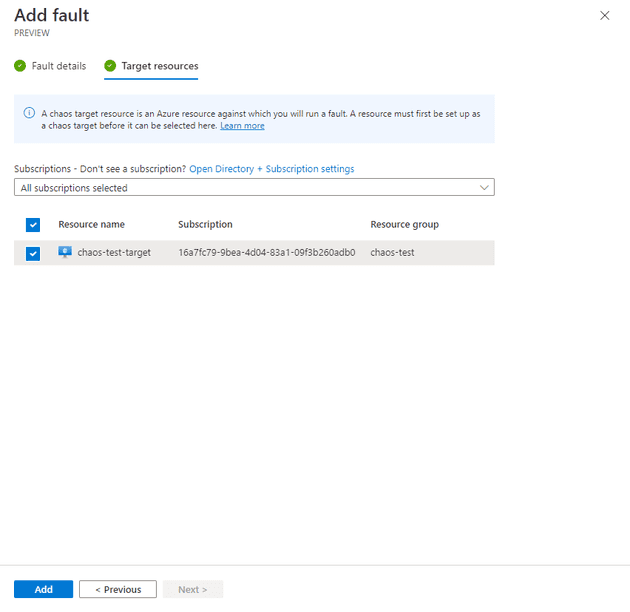Click the disabled Next button

[193, 589]
